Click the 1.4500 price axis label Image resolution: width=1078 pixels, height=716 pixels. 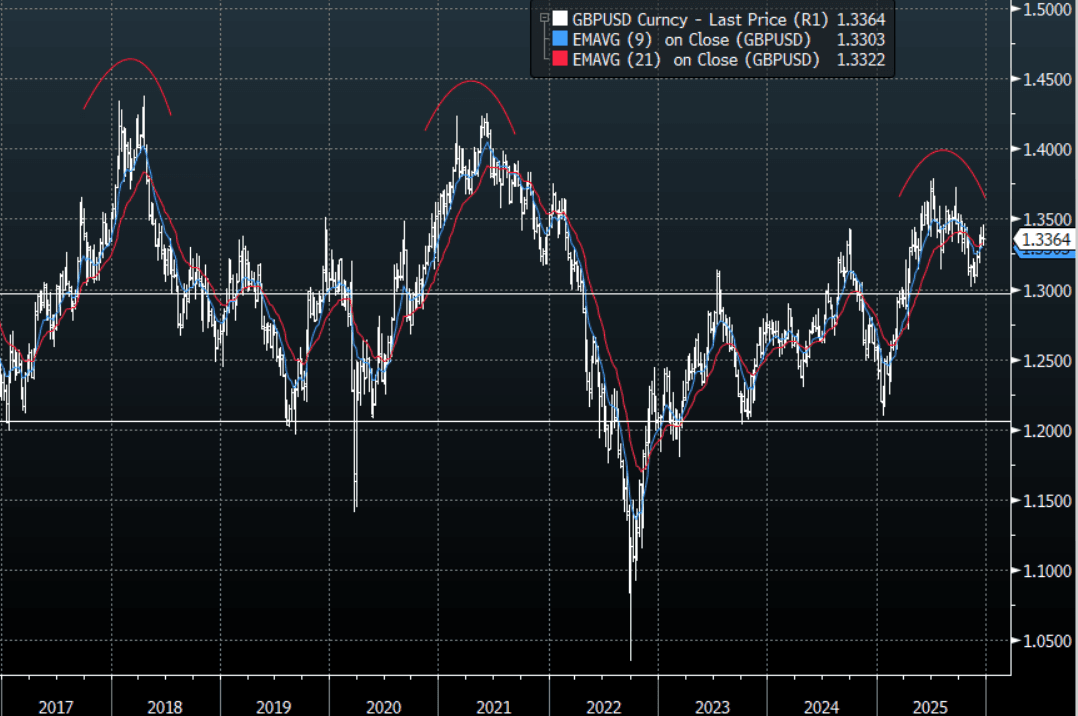(1047, 79)
